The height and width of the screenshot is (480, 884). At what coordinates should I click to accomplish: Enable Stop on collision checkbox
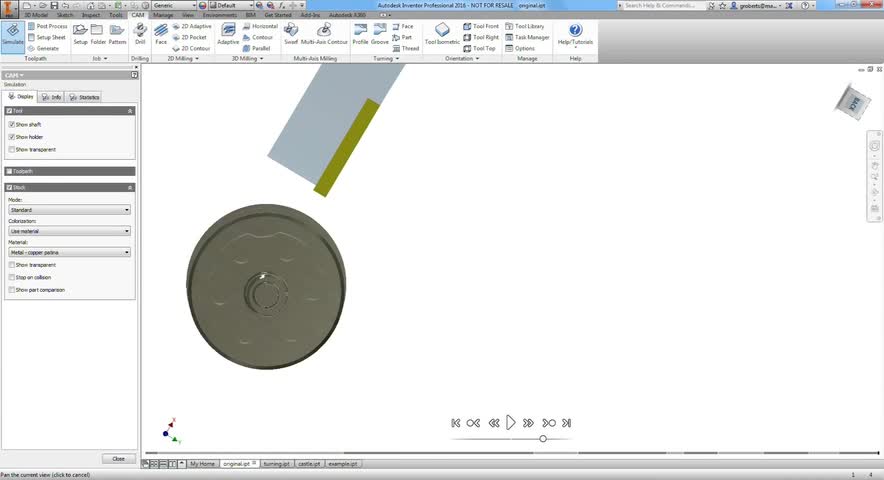[x=12, y=278]
